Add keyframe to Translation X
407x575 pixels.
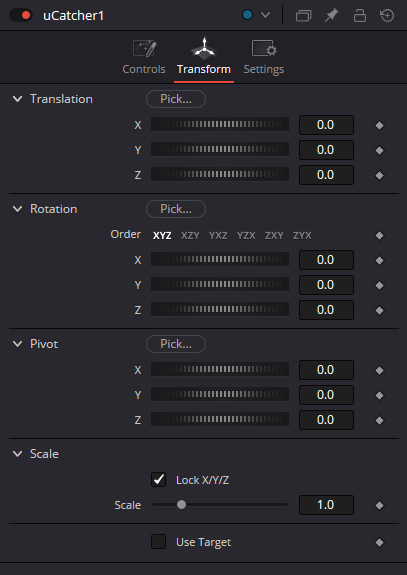[x=380, y=125]
